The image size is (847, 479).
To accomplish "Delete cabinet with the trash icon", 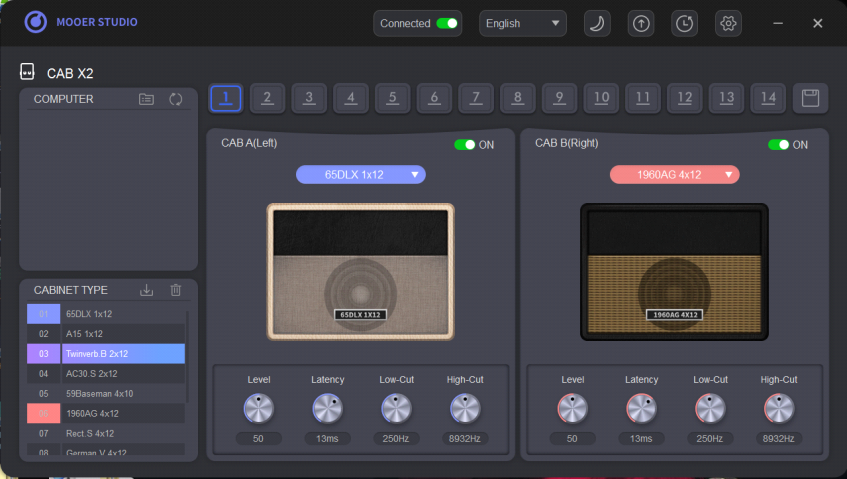I will tap(176, 290).
